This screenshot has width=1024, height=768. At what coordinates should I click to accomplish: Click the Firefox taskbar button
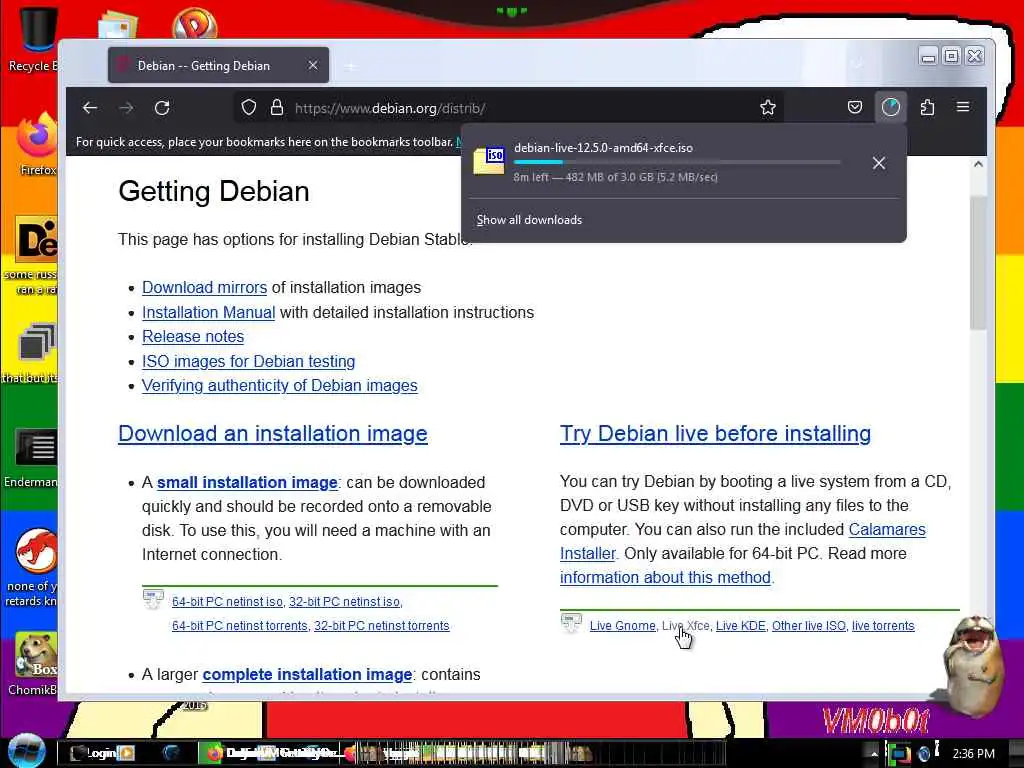click(271, 753)
